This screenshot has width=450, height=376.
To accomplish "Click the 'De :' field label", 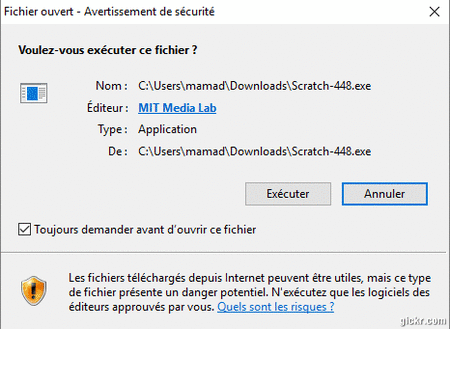I will tap(118, 151).
